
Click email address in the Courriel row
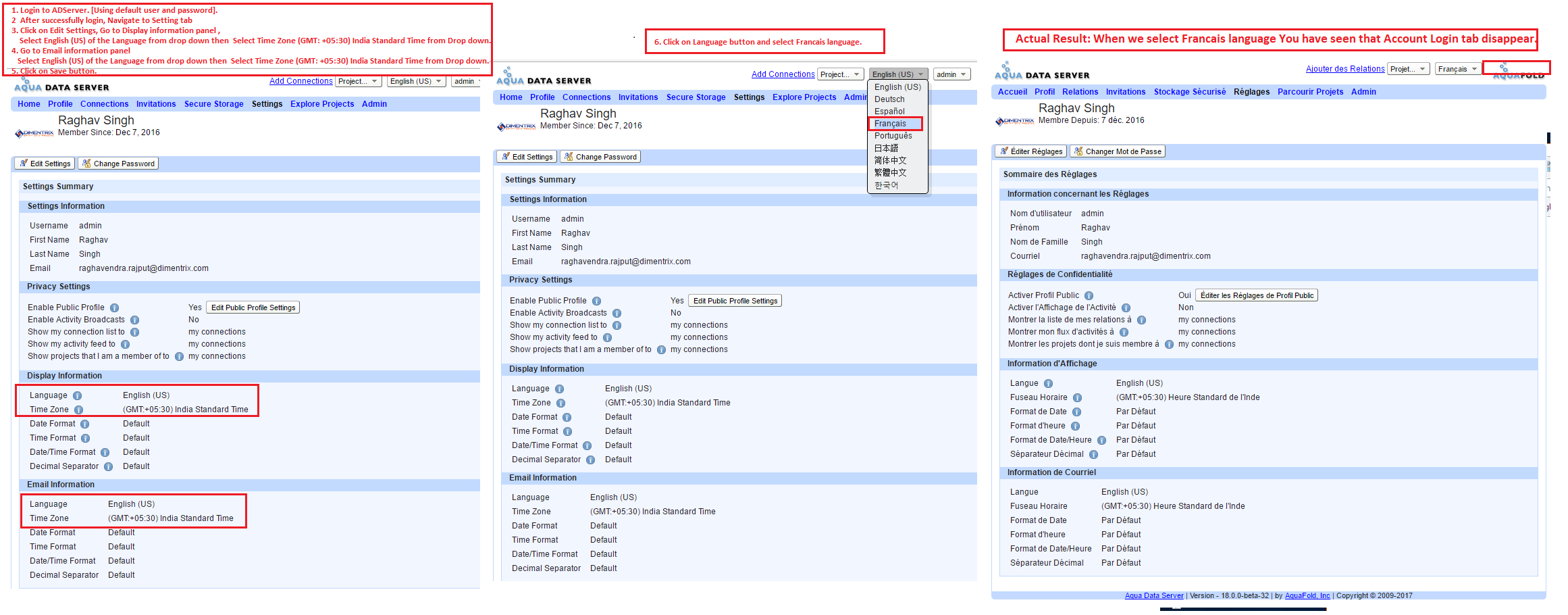pos(1145,257)
